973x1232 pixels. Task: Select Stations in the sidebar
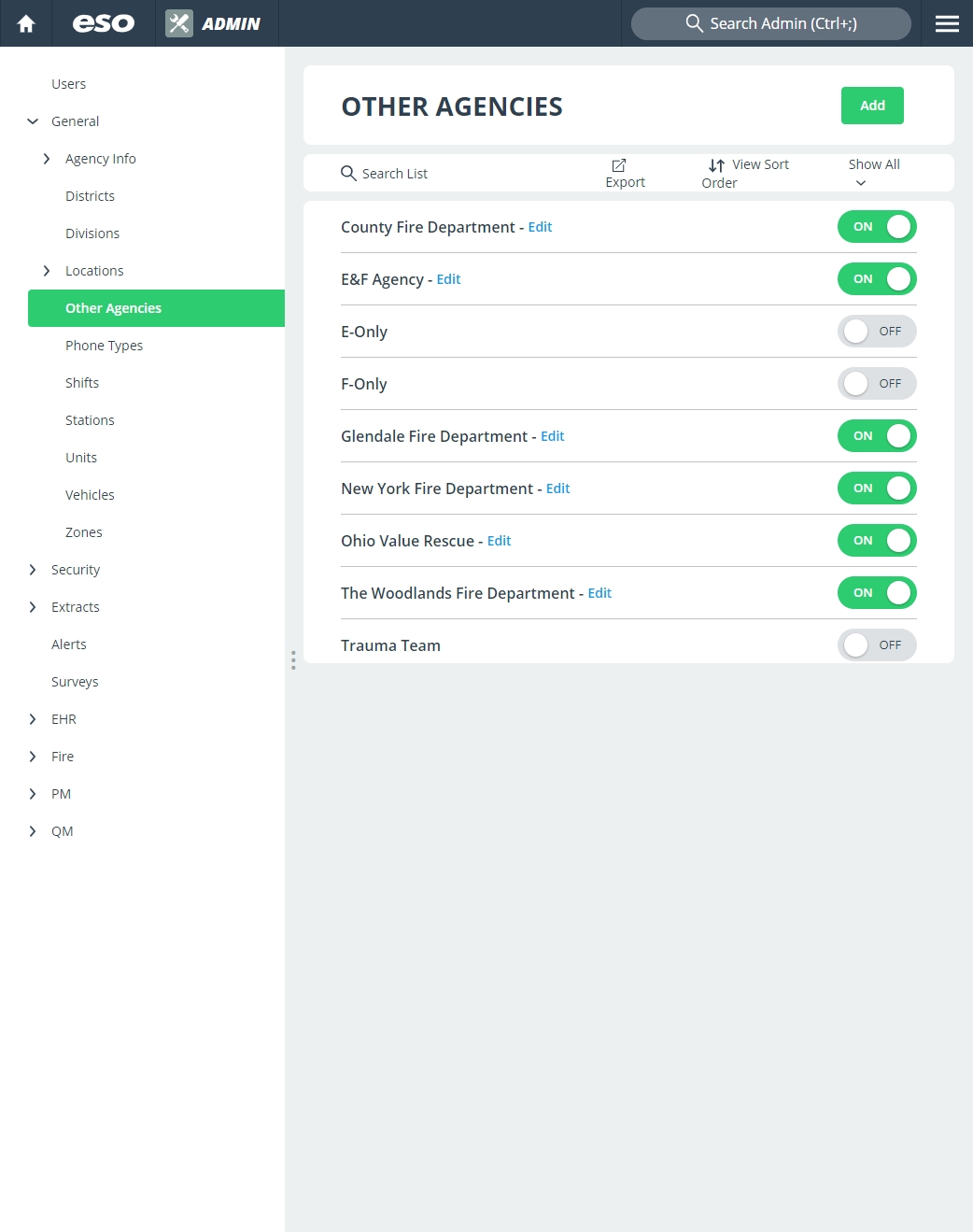tap(90, 420)
